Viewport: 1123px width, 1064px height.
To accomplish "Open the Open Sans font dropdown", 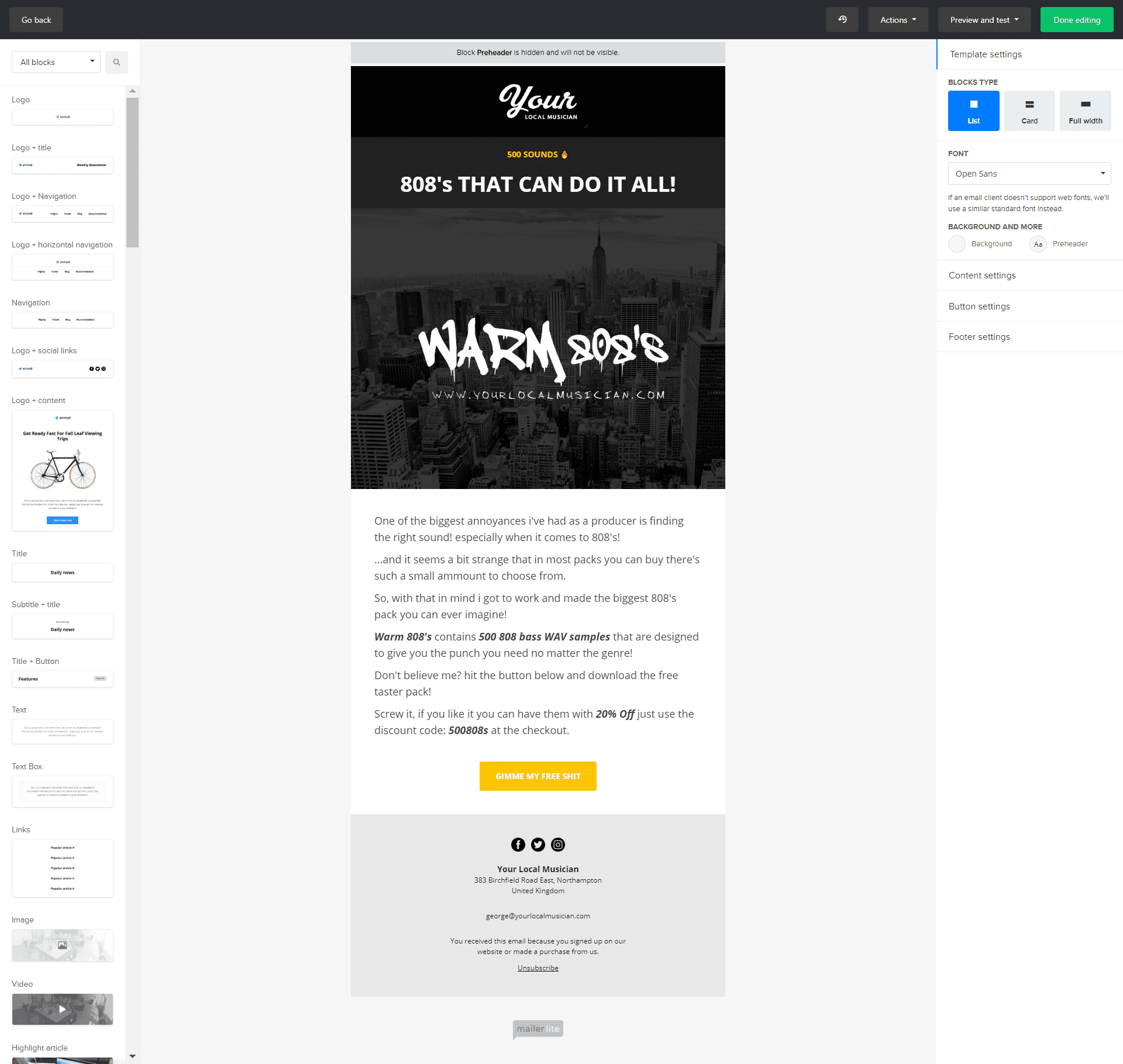I will (1029, 173).
